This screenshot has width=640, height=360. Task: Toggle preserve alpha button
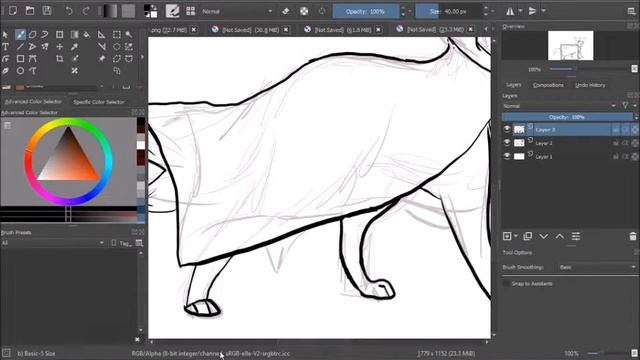click(304, 11)
